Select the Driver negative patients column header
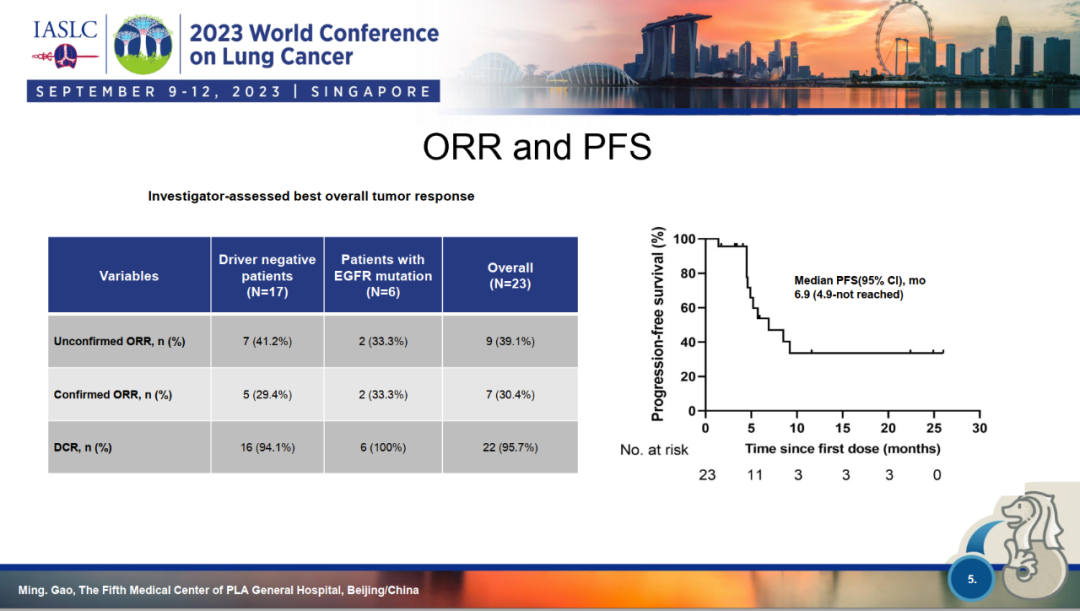The height and width of the screenshot is (611, 1080). (267, 275)
